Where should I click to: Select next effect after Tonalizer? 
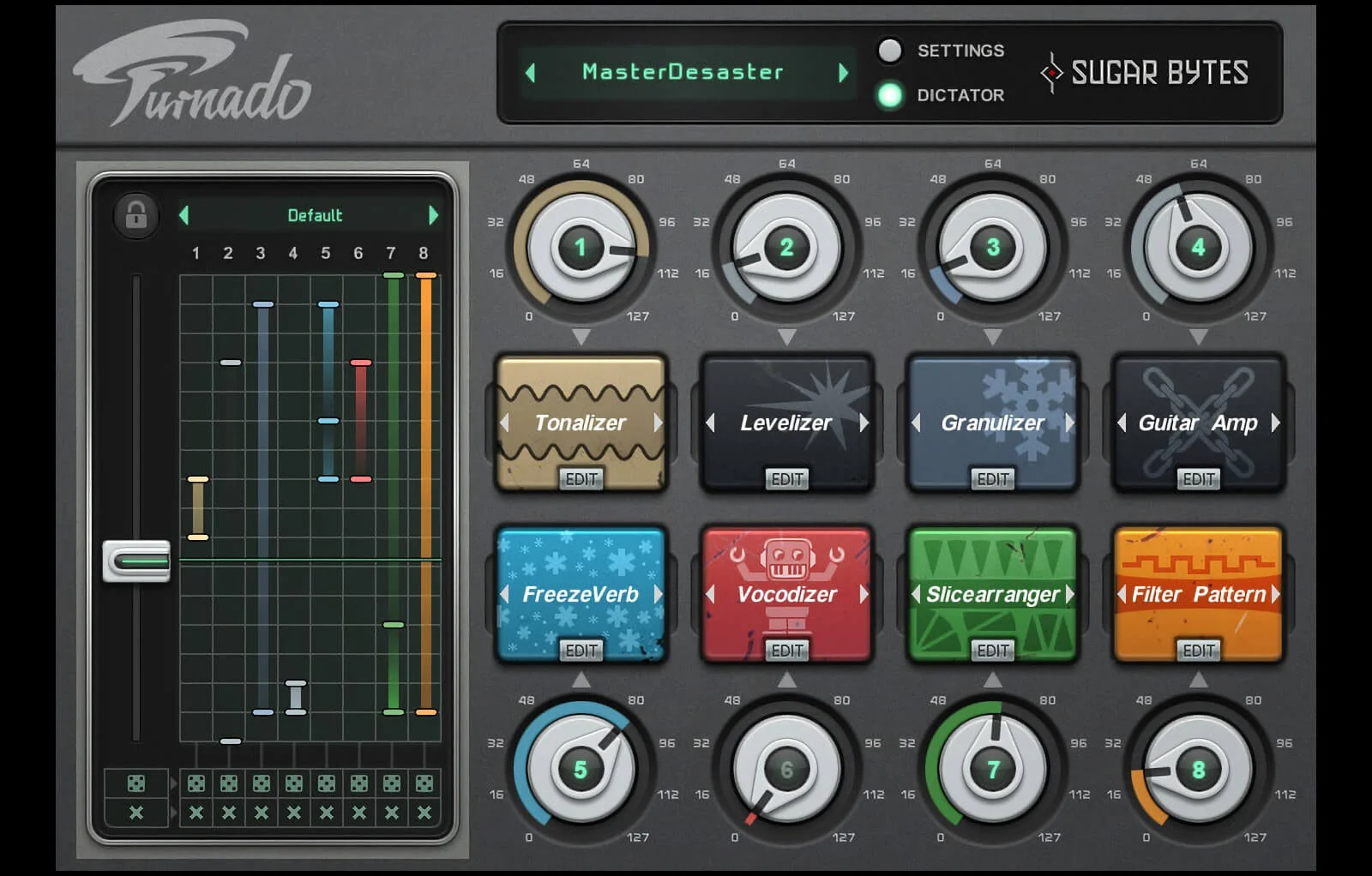(x=658, y=423)
